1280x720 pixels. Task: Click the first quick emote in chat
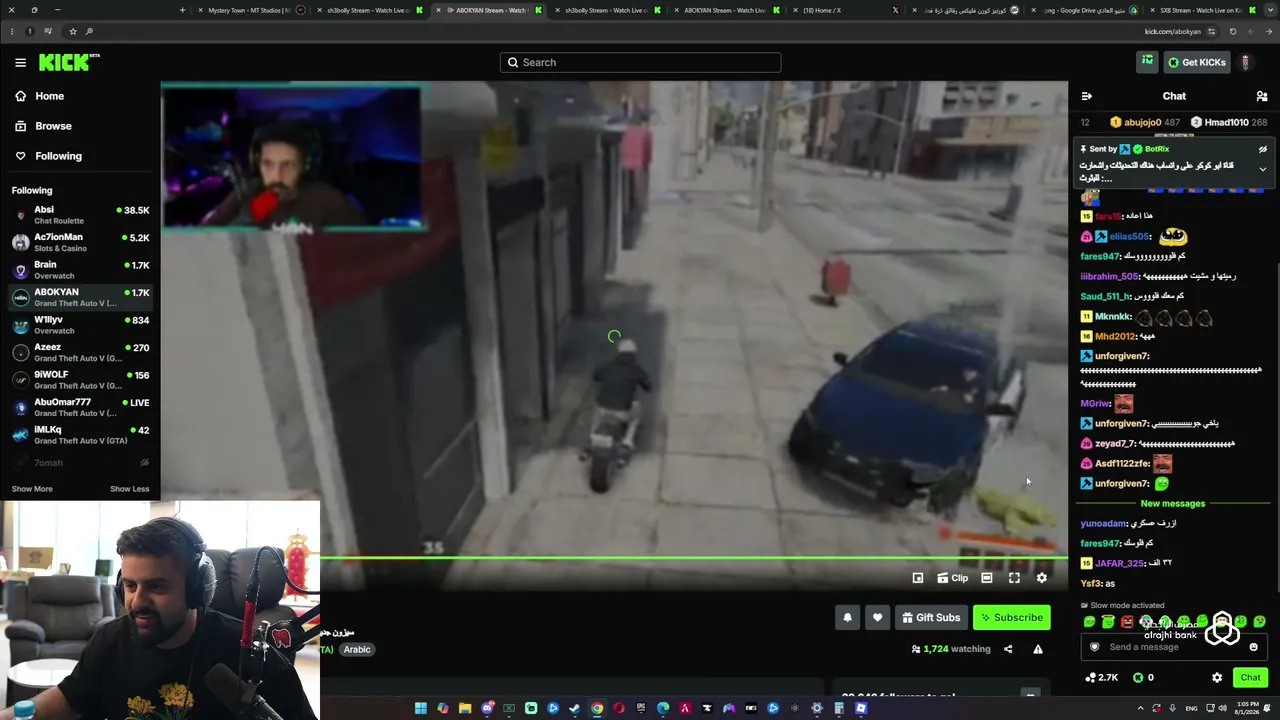[1090, 622]
